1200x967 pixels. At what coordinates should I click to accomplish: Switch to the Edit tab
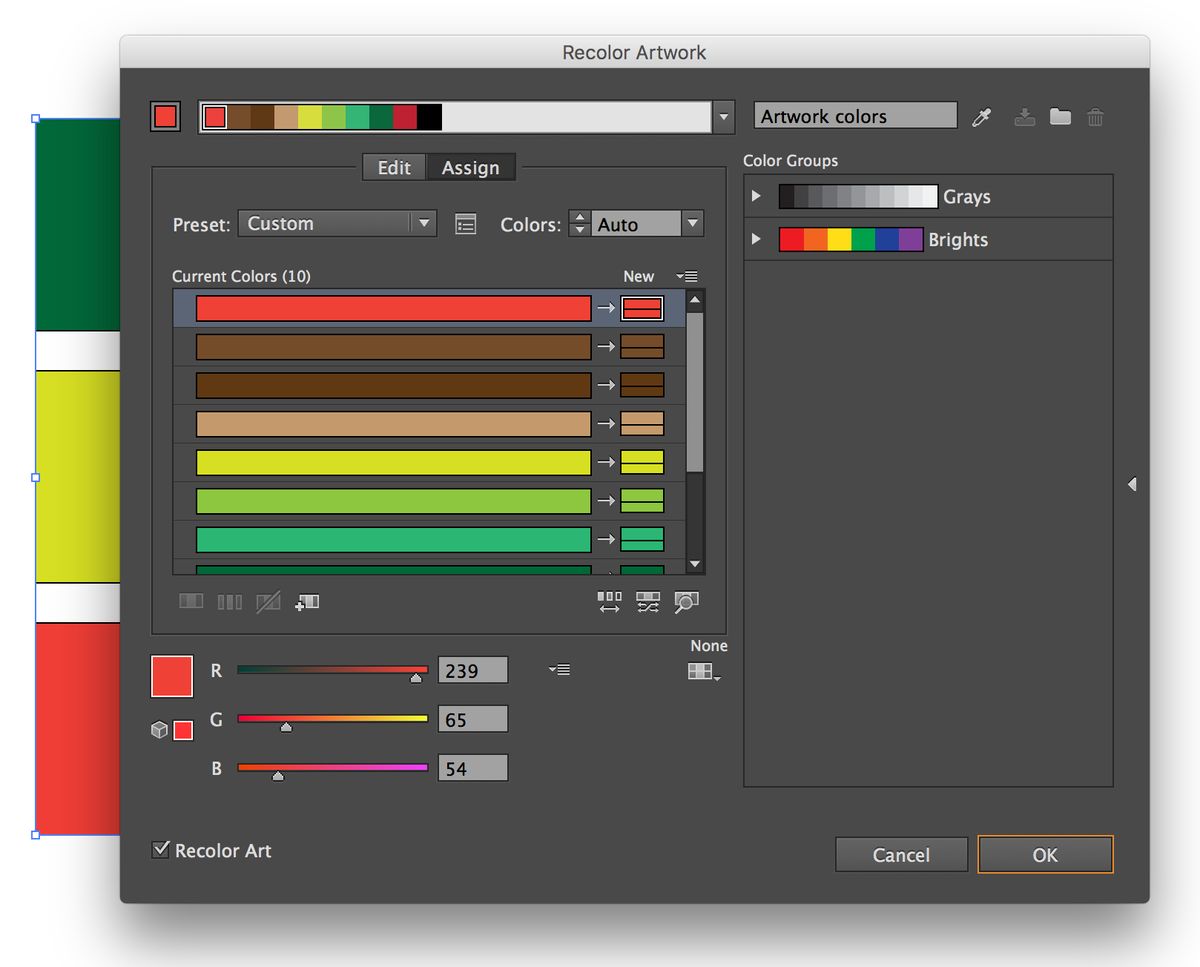394,168
